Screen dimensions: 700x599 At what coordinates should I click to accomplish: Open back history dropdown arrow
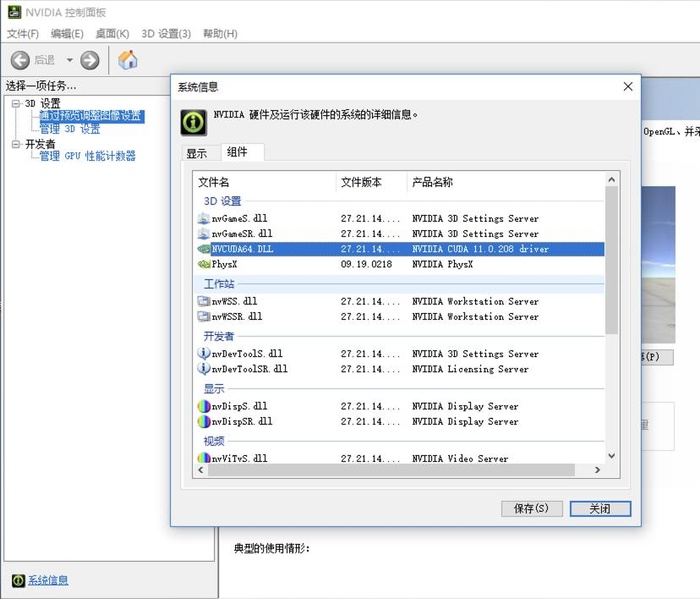(x=70, y=60)
